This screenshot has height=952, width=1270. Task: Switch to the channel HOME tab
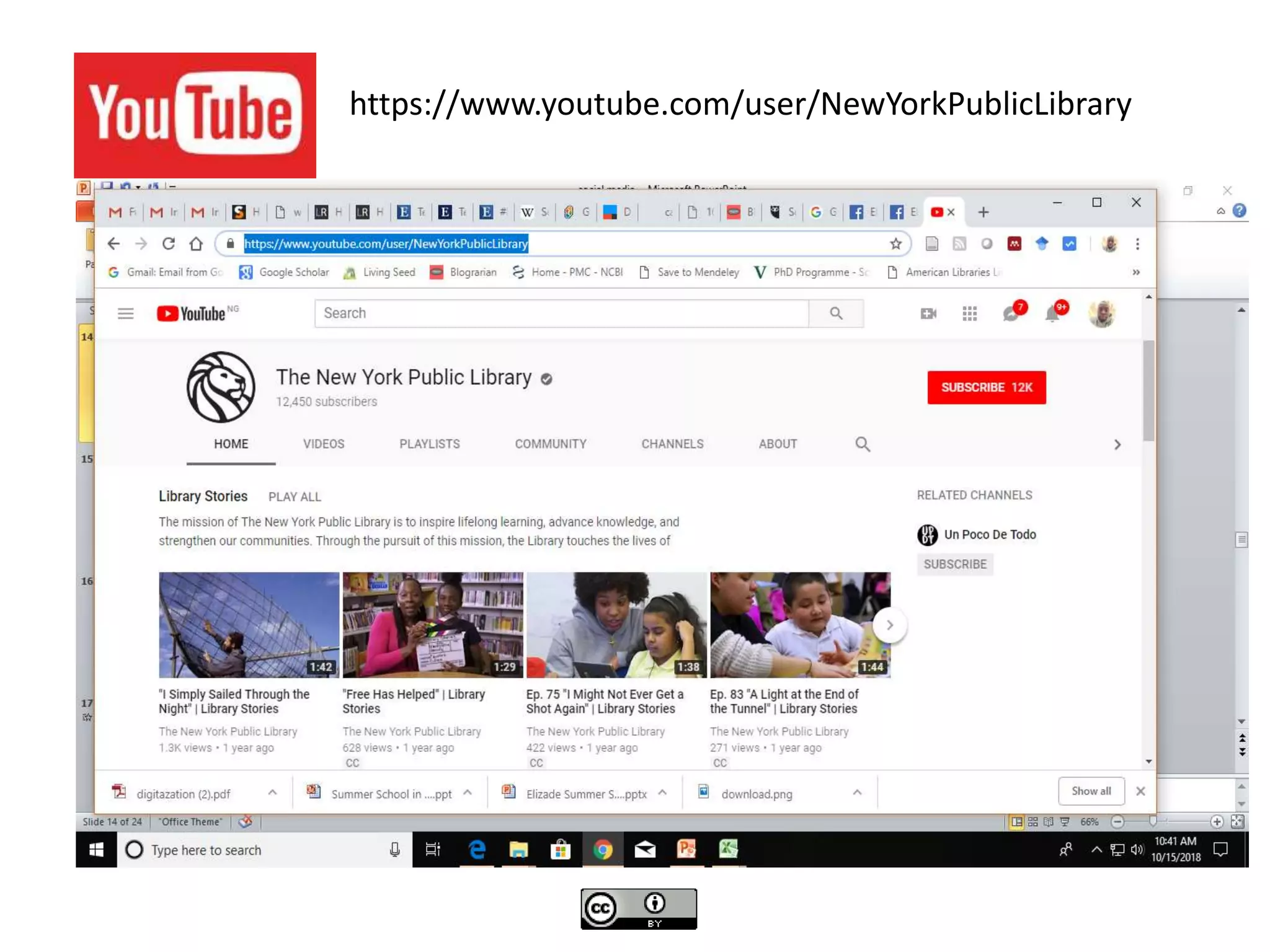pyautogui.click(x=231, y=444)
